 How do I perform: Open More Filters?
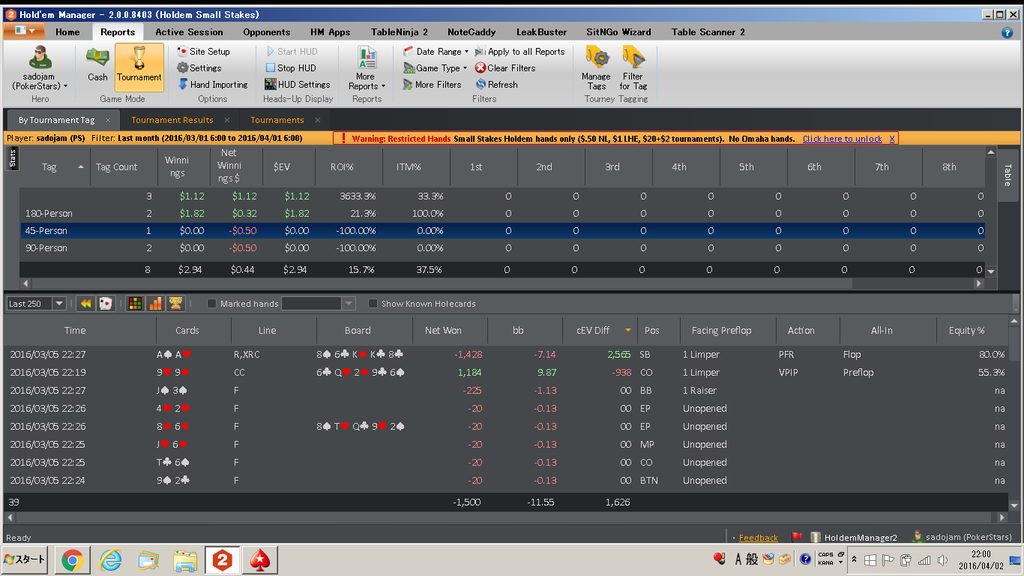tap(432, 84)
